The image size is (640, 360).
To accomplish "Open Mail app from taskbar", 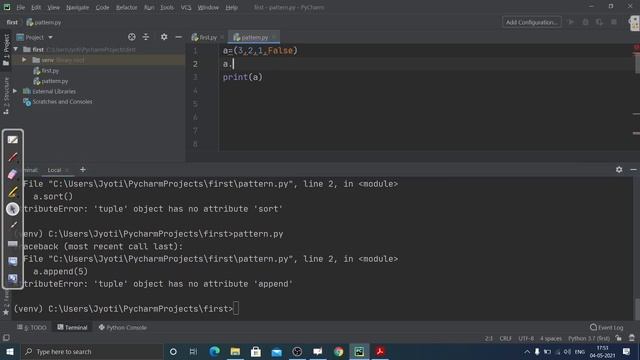I will (277, 351).
